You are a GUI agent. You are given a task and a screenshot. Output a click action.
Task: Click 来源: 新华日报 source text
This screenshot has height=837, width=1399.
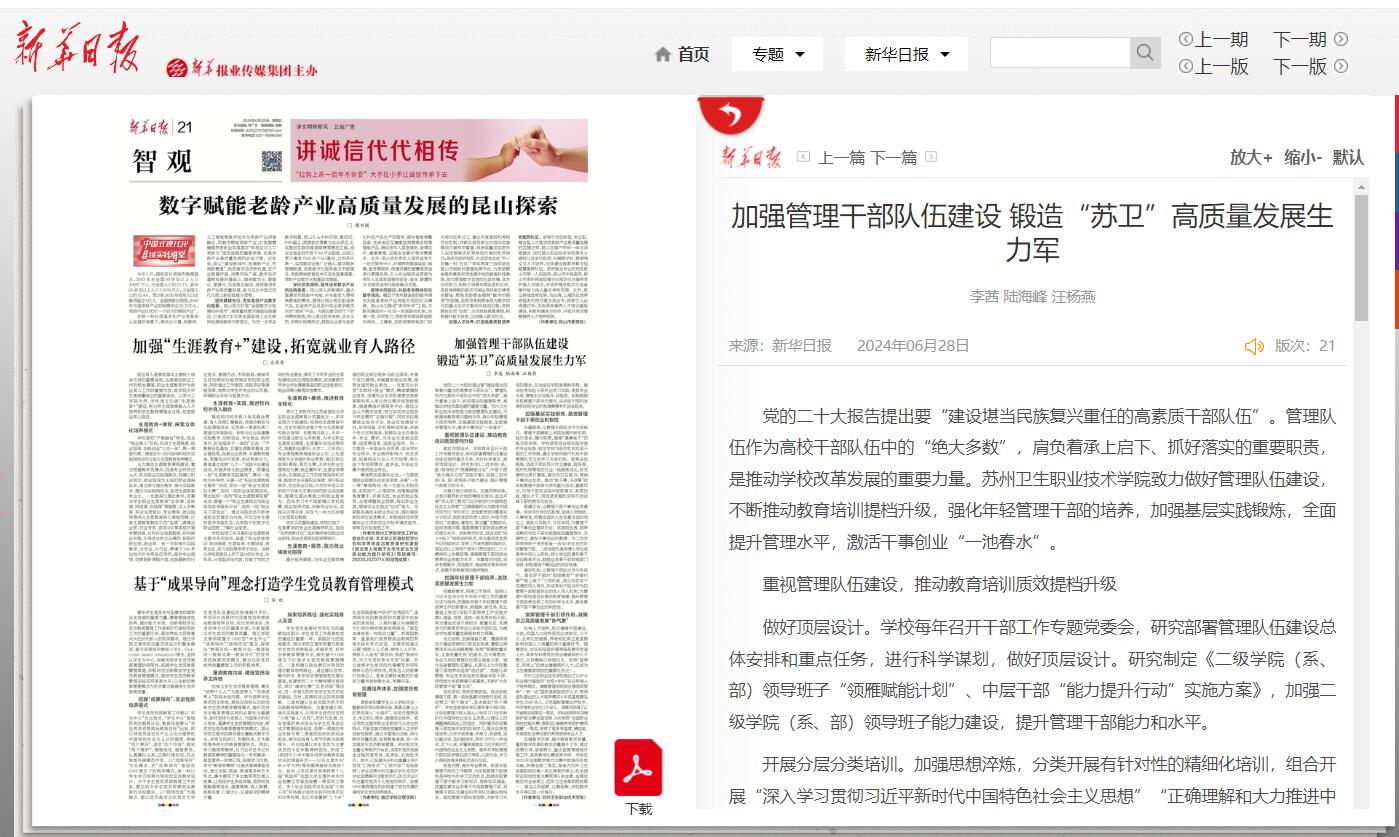pyautogui.click(x=780, y=346)
